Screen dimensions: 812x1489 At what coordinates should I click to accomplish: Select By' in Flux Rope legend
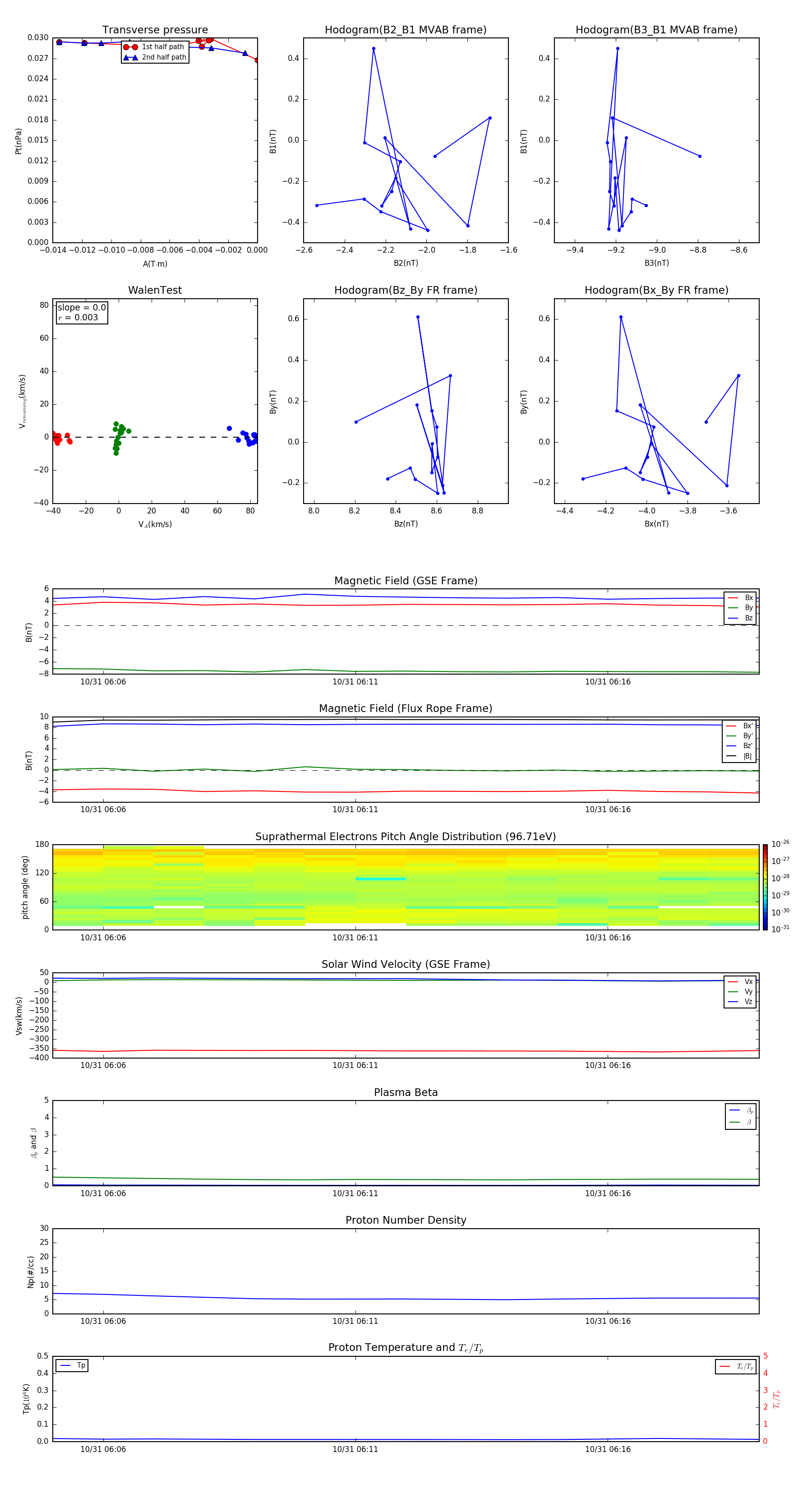coord(740,736)
